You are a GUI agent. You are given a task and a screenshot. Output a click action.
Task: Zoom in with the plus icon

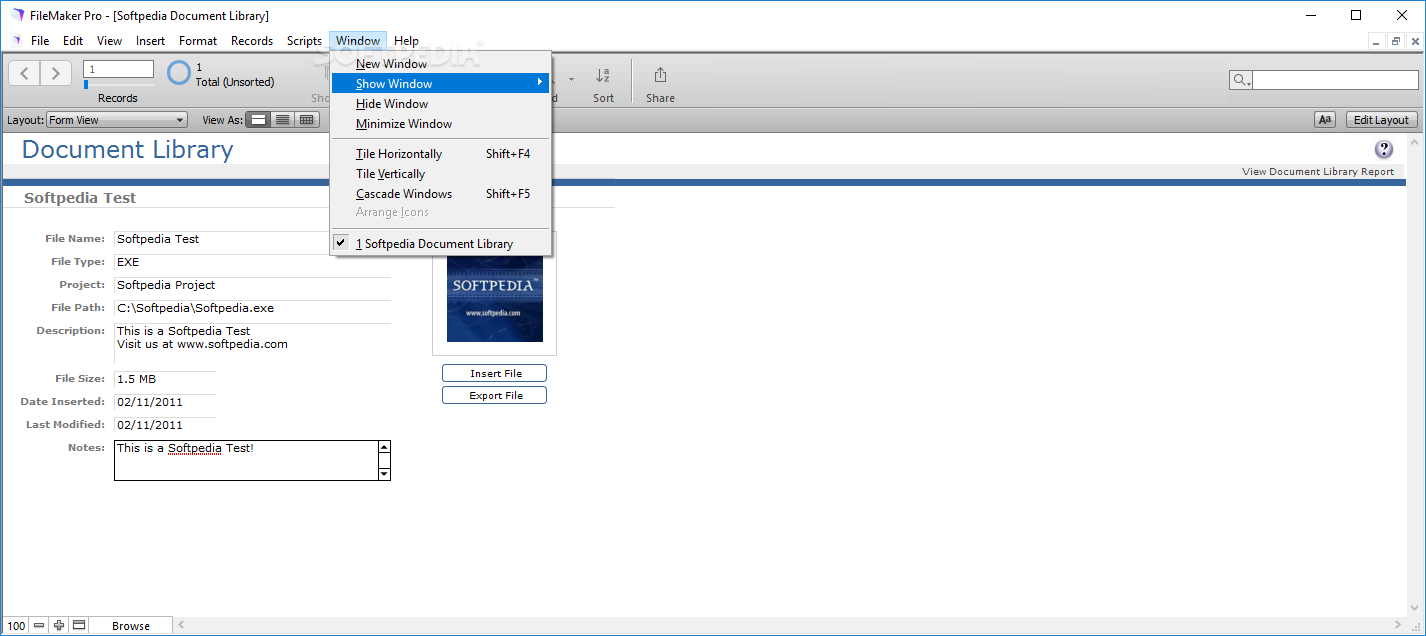59,626
